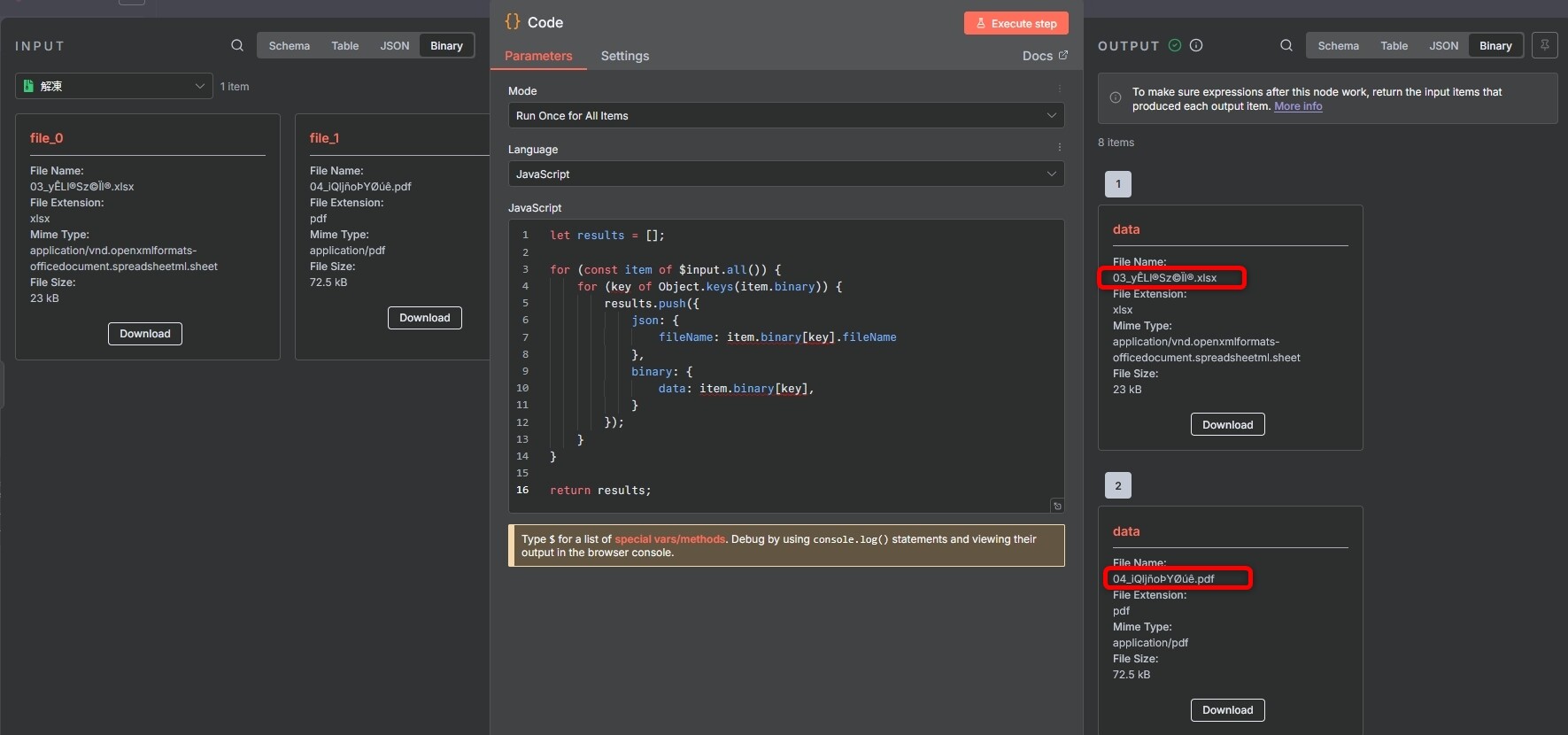Open options dots for the Language field
The image size is (1568, 735).
(1059, 148)
